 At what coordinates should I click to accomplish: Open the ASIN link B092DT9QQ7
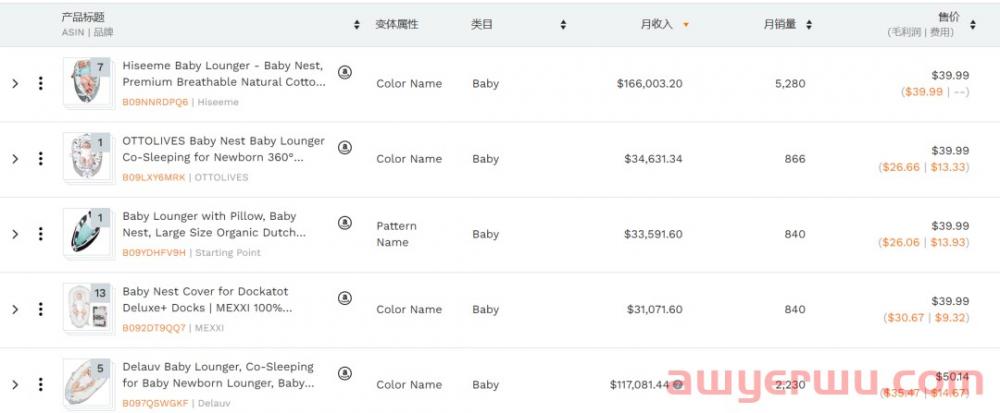pyautogui.click(x=155, y=328)
